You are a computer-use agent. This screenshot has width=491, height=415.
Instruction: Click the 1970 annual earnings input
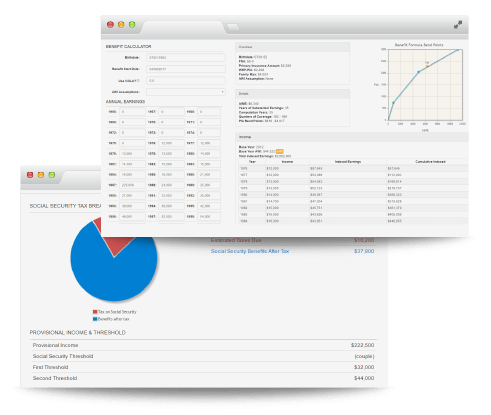click(171, 122)
